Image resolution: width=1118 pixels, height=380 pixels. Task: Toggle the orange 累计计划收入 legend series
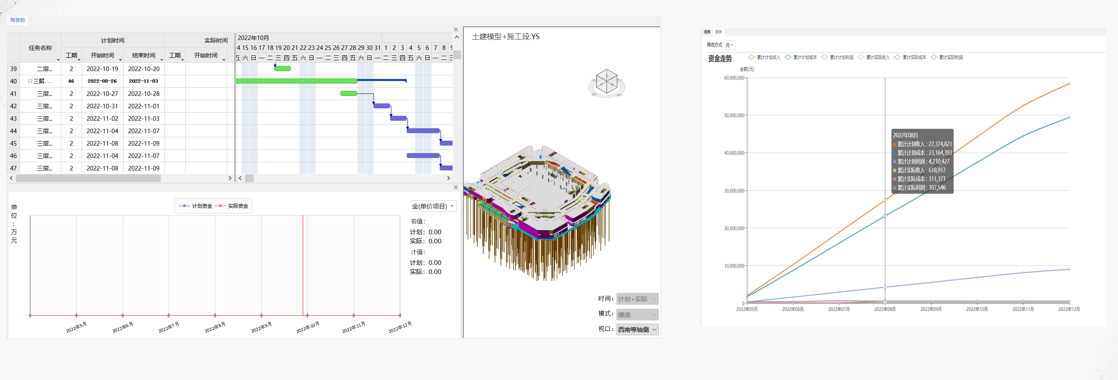coord(765,57)
